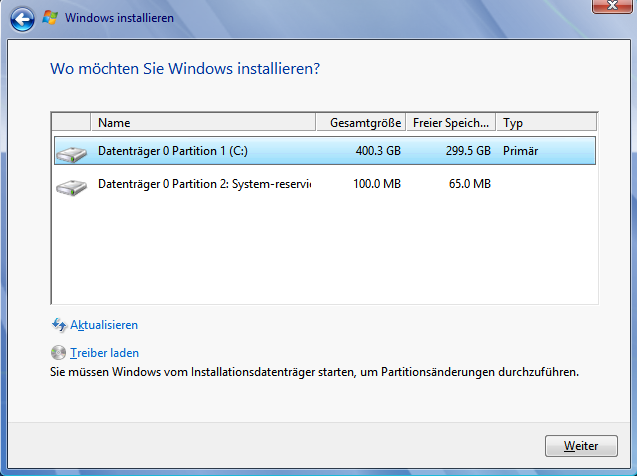Click the CD icon beside Treiber laden
Viewport: 637px width, 476px height.
pos(58,353)
